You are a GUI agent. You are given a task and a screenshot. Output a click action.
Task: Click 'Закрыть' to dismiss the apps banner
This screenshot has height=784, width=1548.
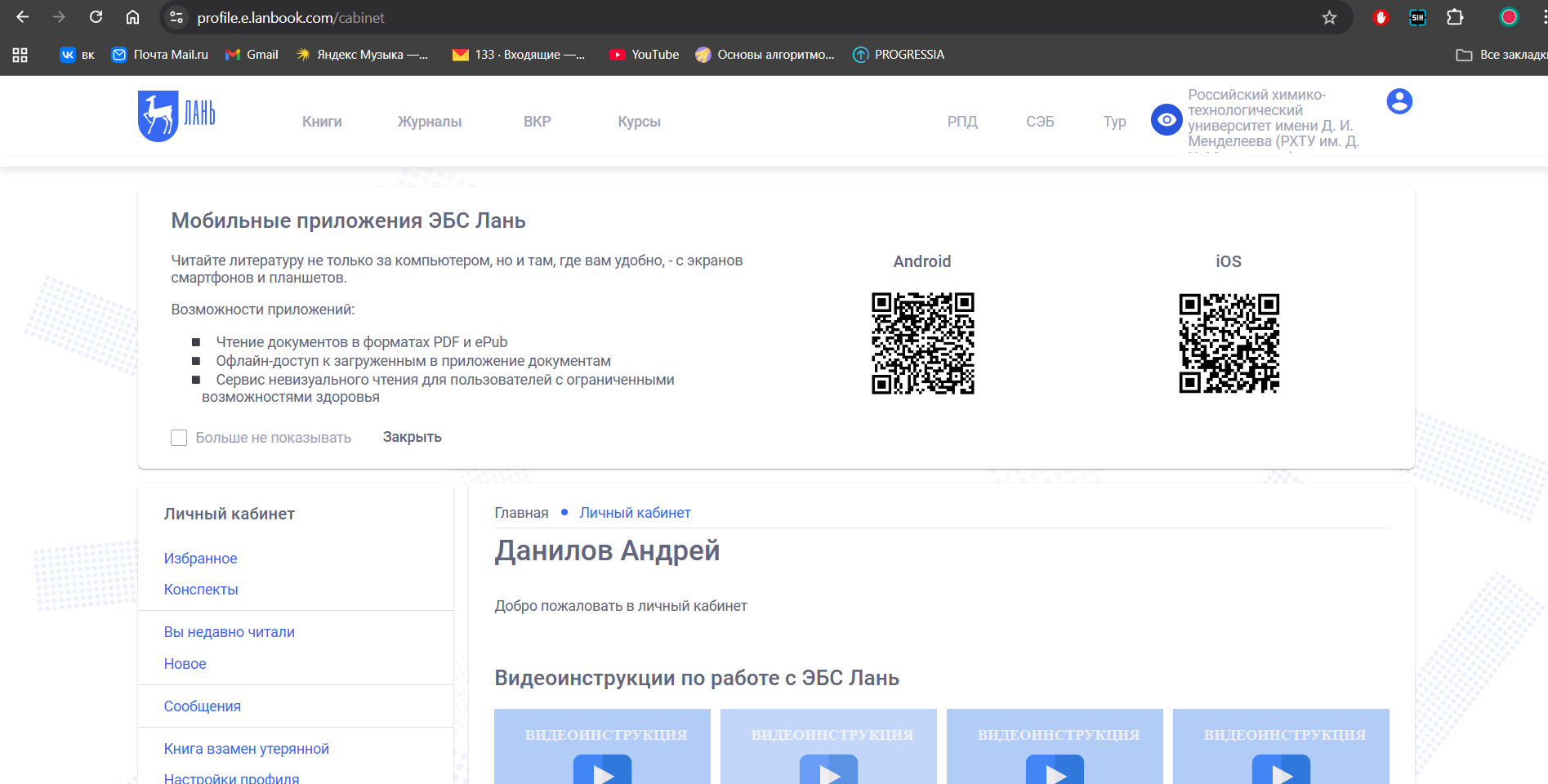(412, 437)
